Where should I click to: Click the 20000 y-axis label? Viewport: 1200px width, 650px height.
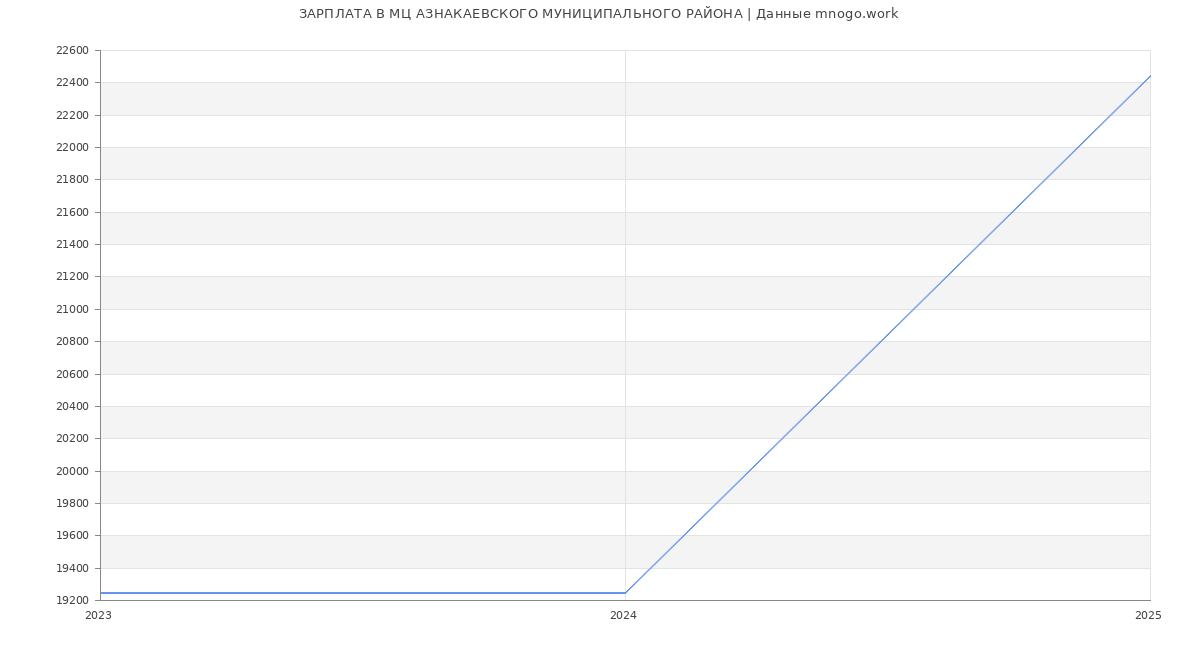coord(72,471)
